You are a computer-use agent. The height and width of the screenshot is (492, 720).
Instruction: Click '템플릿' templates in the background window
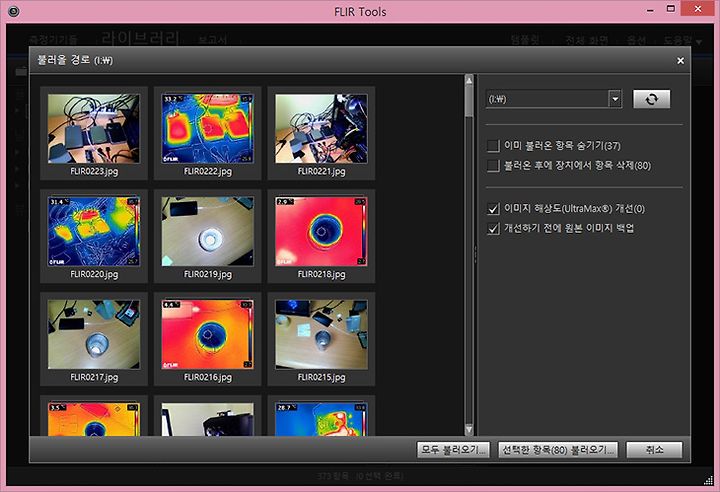tap(525, 40)
